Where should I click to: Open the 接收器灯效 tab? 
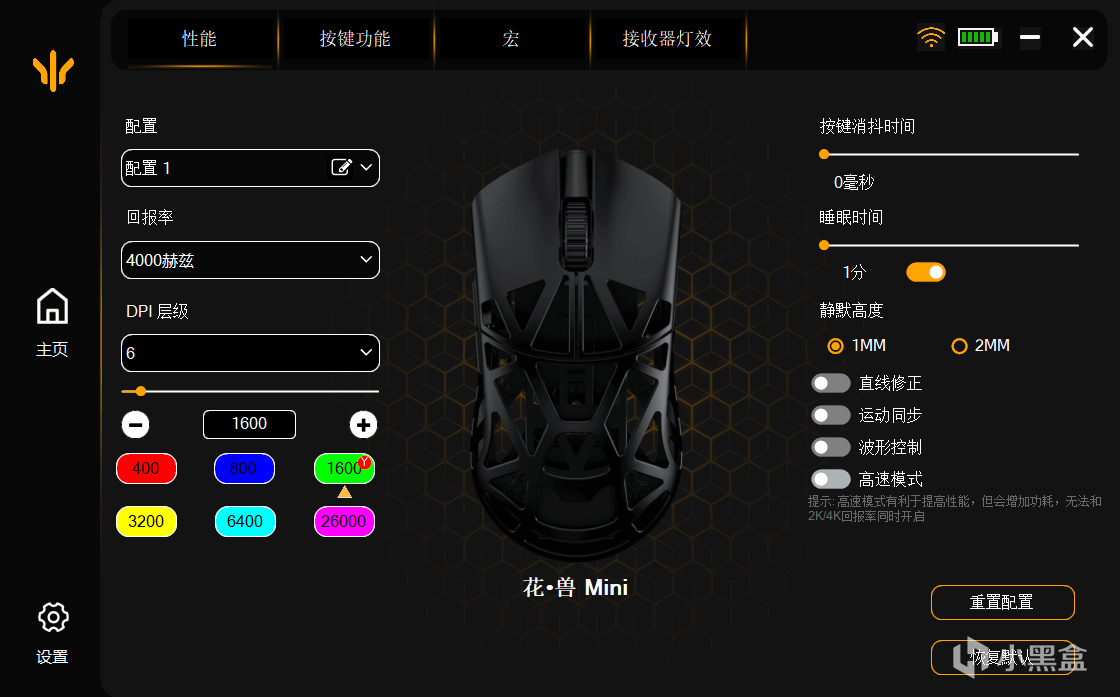click(667, 39)
